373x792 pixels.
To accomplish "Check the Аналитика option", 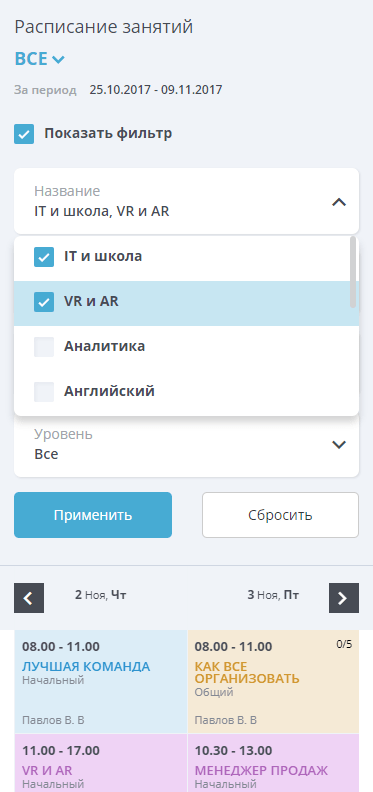I will click(x=44, y=346).
